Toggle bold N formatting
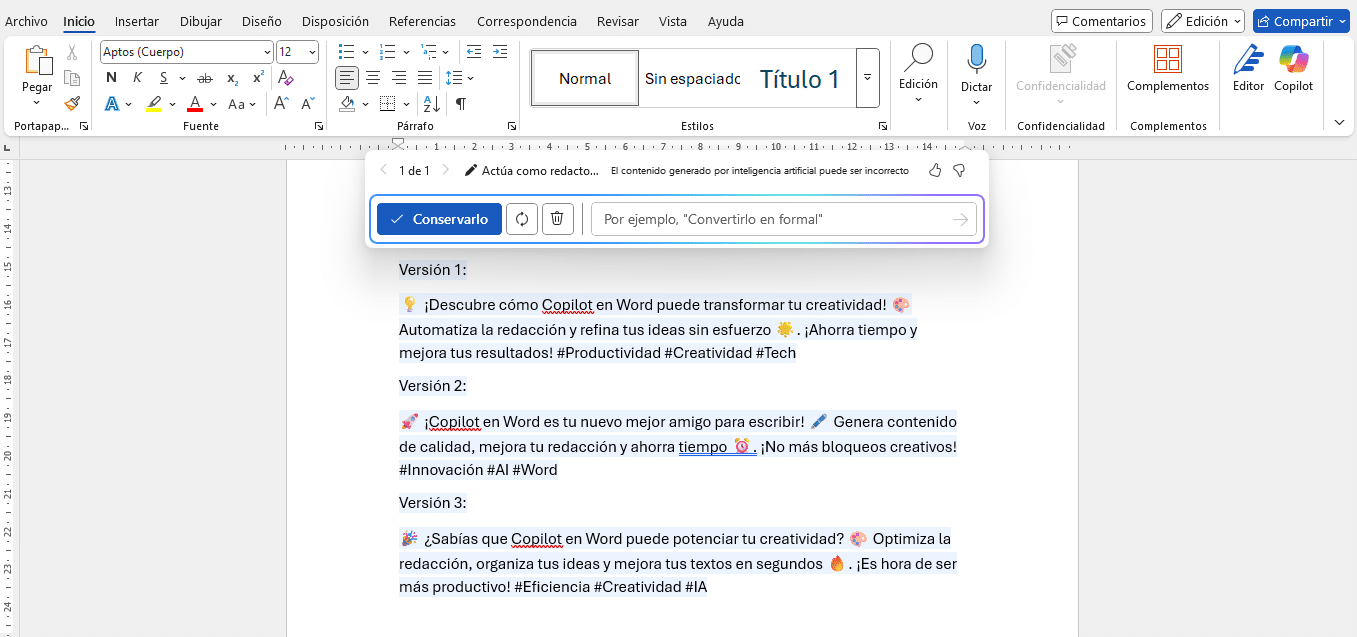This screenshot has height=637, width=1357. [111, 78]
